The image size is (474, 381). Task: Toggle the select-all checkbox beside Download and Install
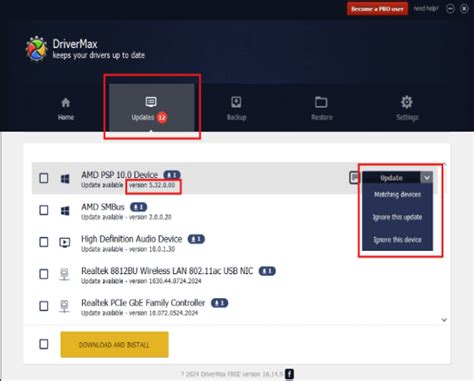point(44,344)
